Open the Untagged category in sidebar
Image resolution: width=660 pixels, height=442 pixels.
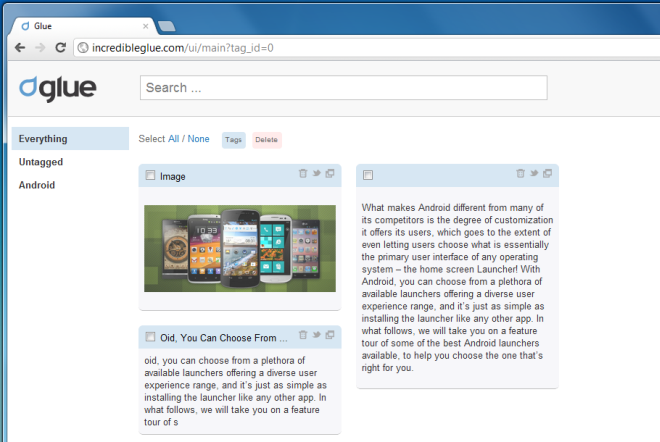point(41,162)
